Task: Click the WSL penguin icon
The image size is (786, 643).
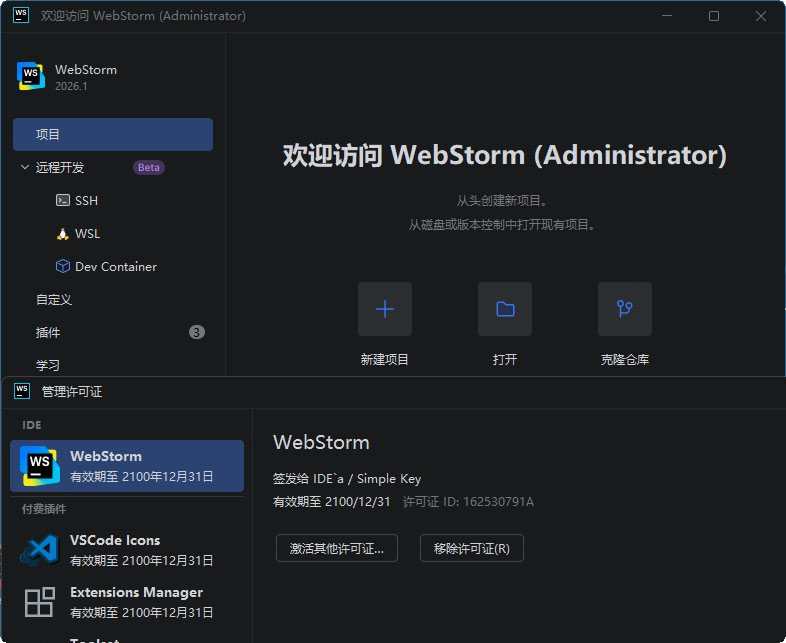Action: pos(63,234)
